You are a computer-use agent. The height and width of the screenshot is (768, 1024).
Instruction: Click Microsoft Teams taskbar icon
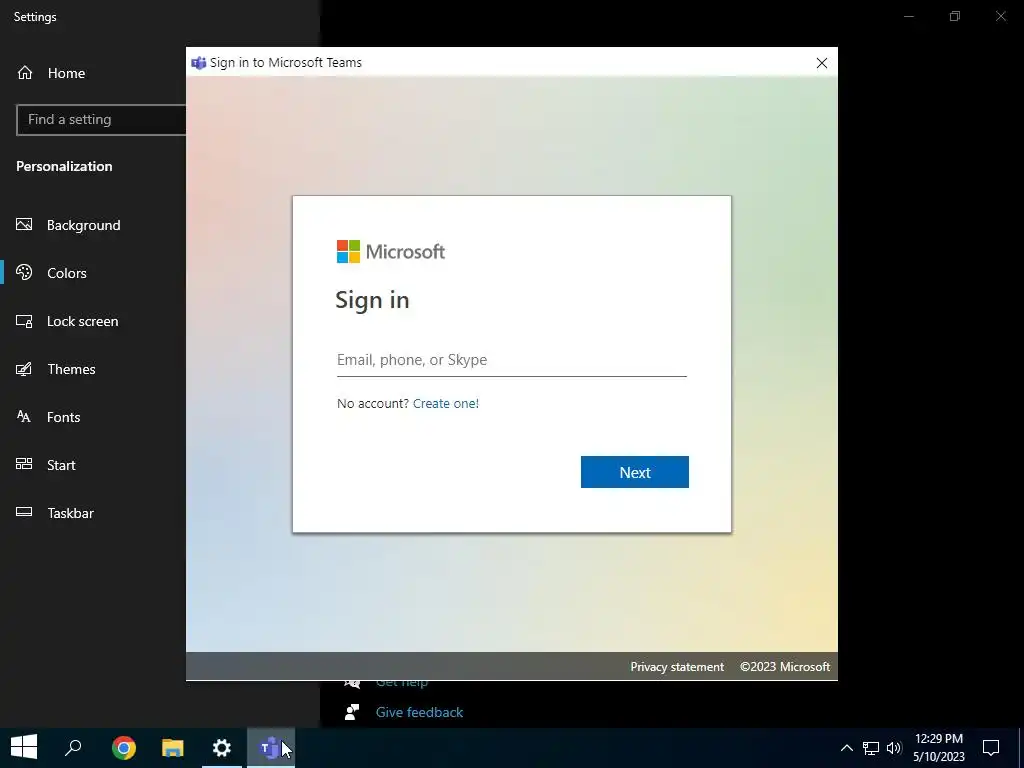click(270, 748)
